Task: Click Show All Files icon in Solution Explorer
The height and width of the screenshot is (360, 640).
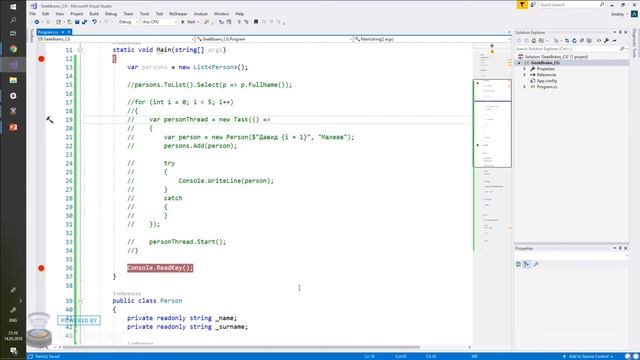Action: tap(589, 40)
